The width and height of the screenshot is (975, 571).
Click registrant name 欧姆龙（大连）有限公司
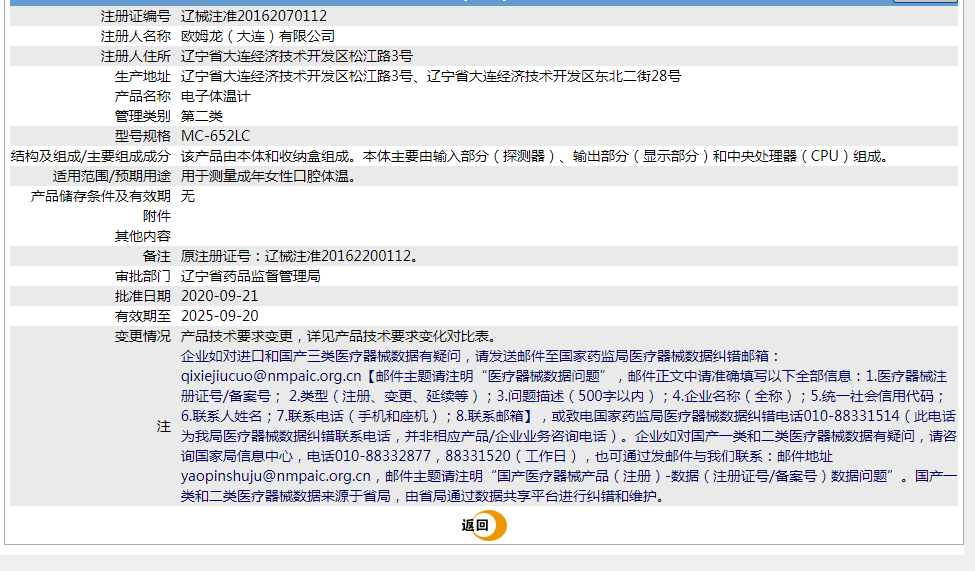tap(258, 36)
